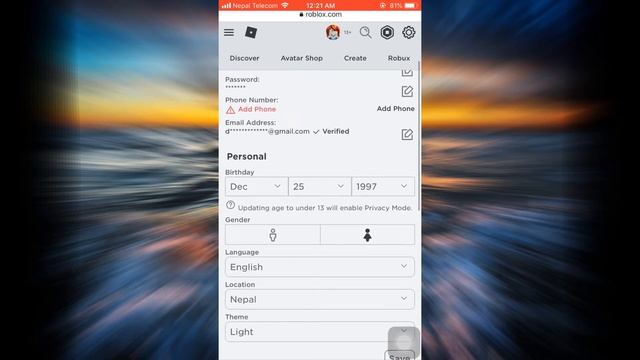
Task: Go to the Create tab
Action: click(355, 58)
